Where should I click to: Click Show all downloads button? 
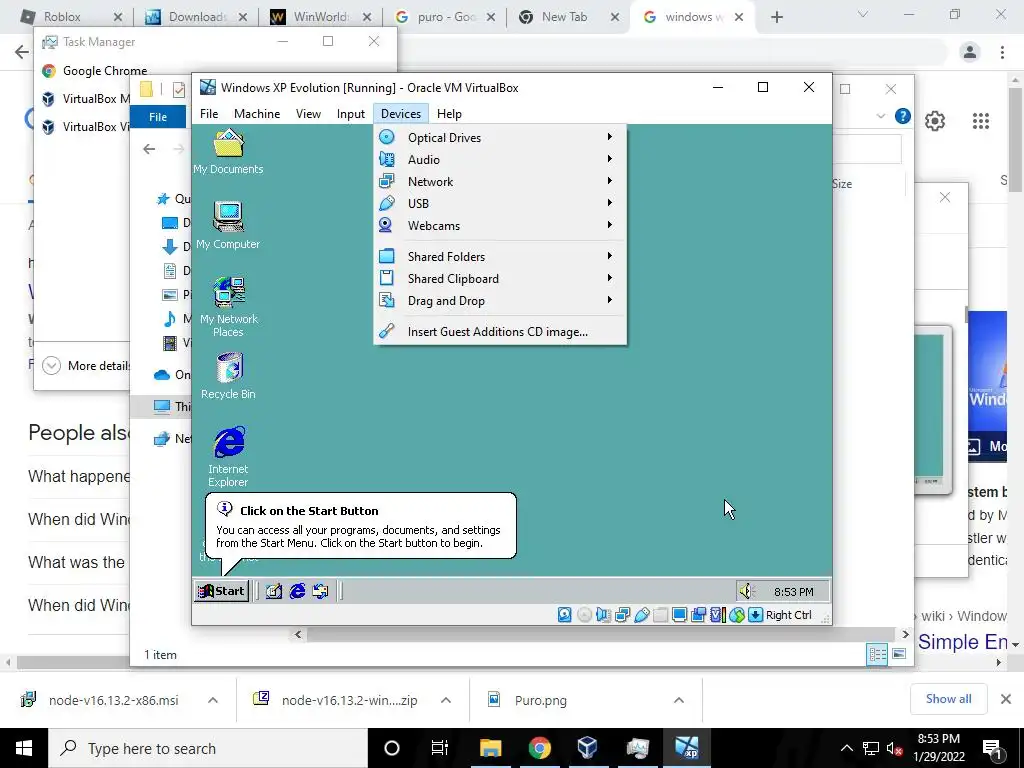pos(948,699)
